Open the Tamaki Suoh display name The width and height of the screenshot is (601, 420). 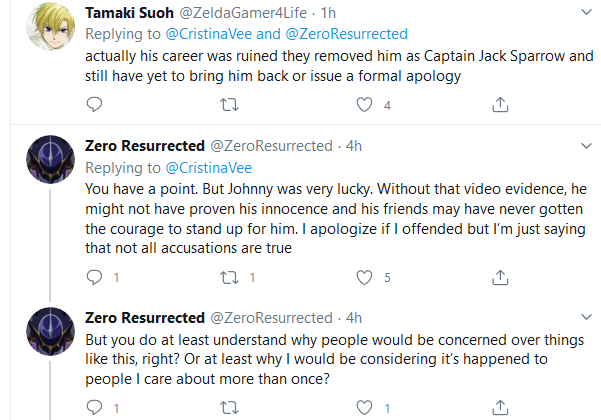(x=129, y=13)
